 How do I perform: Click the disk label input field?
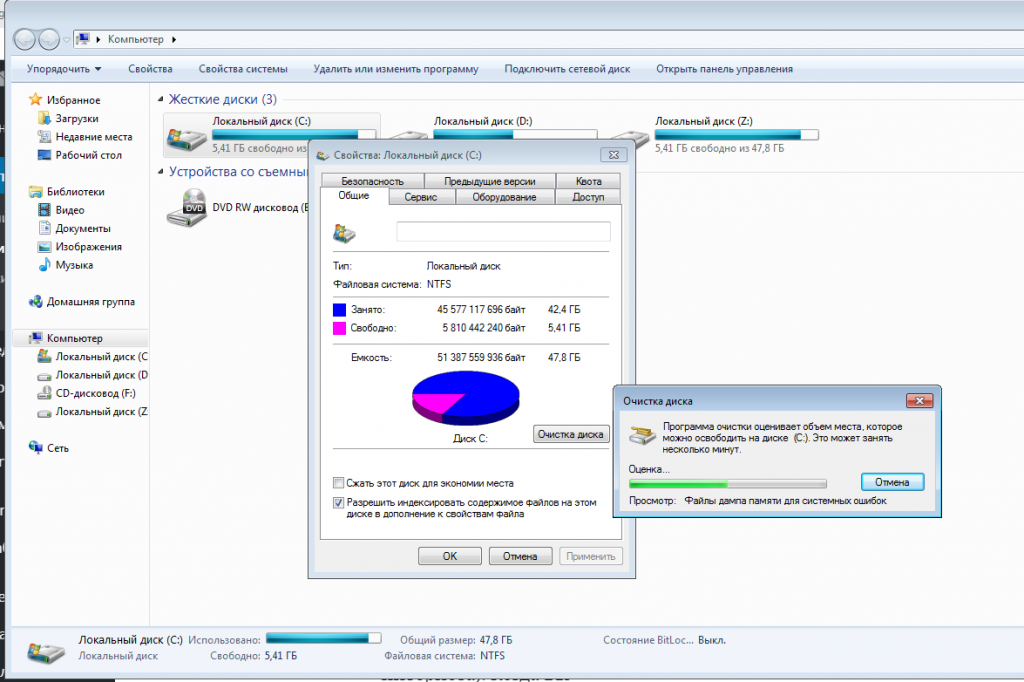pyautogui.click(x=504, y=231)
